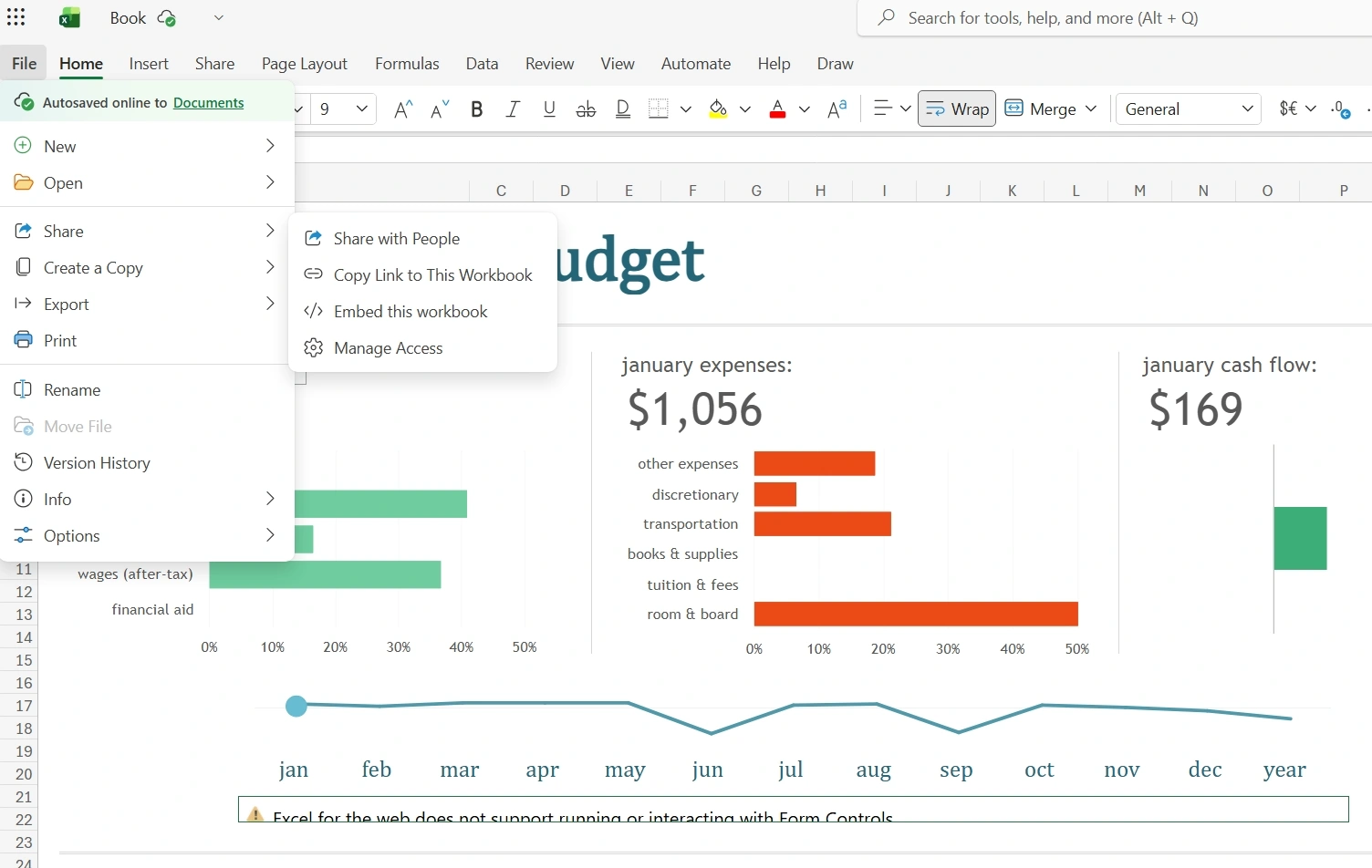This screenshot has height=868, width=1372.
Task: Click the currency format icon
Action: coord(1288,109)
